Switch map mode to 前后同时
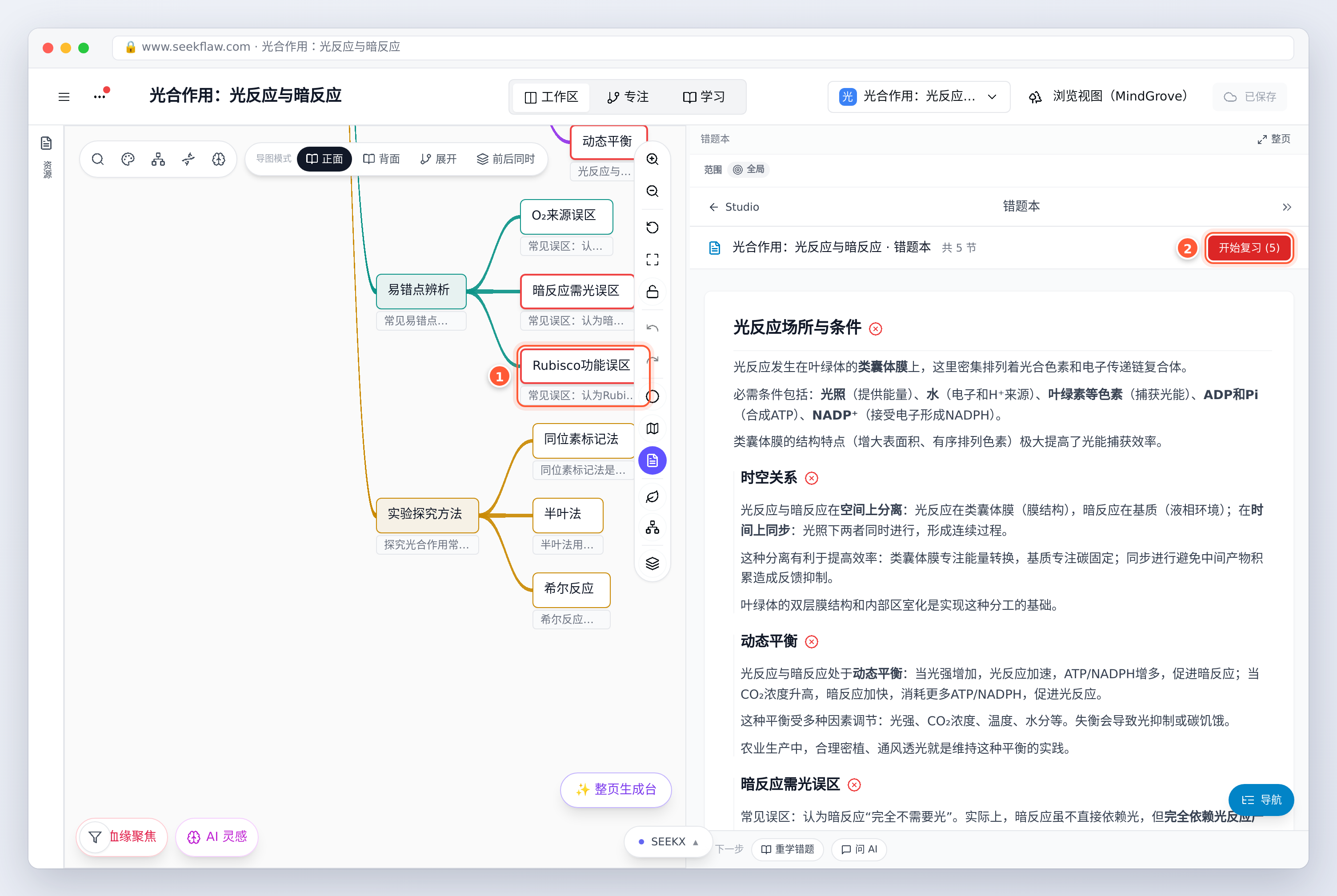 [x=506, y=159]
